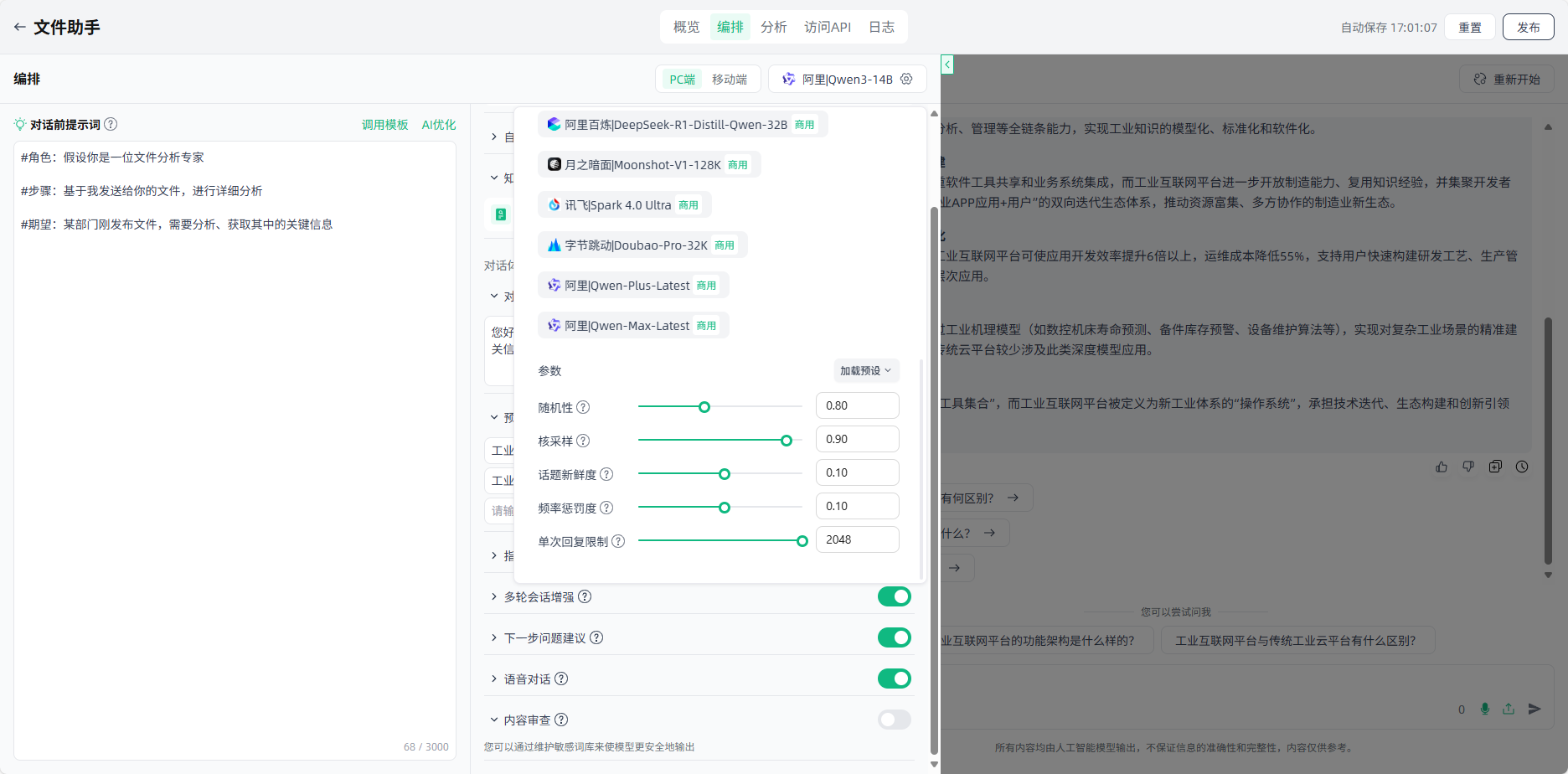Collapse the preview panel with the green chevron
The image size is (1568, 774).
(x=947, y=64)
